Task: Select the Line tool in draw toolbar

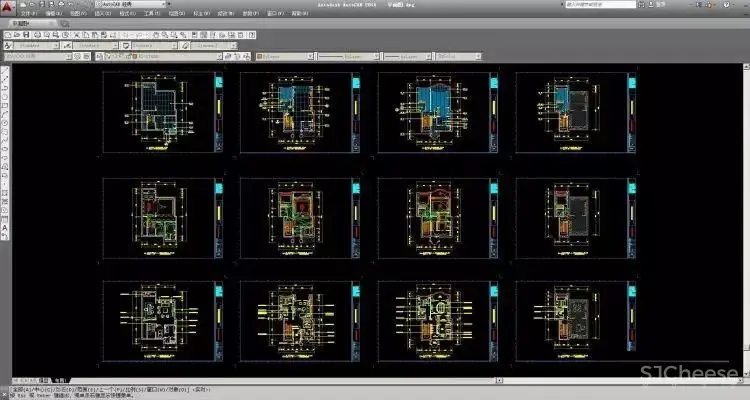Action: [5, 73]
